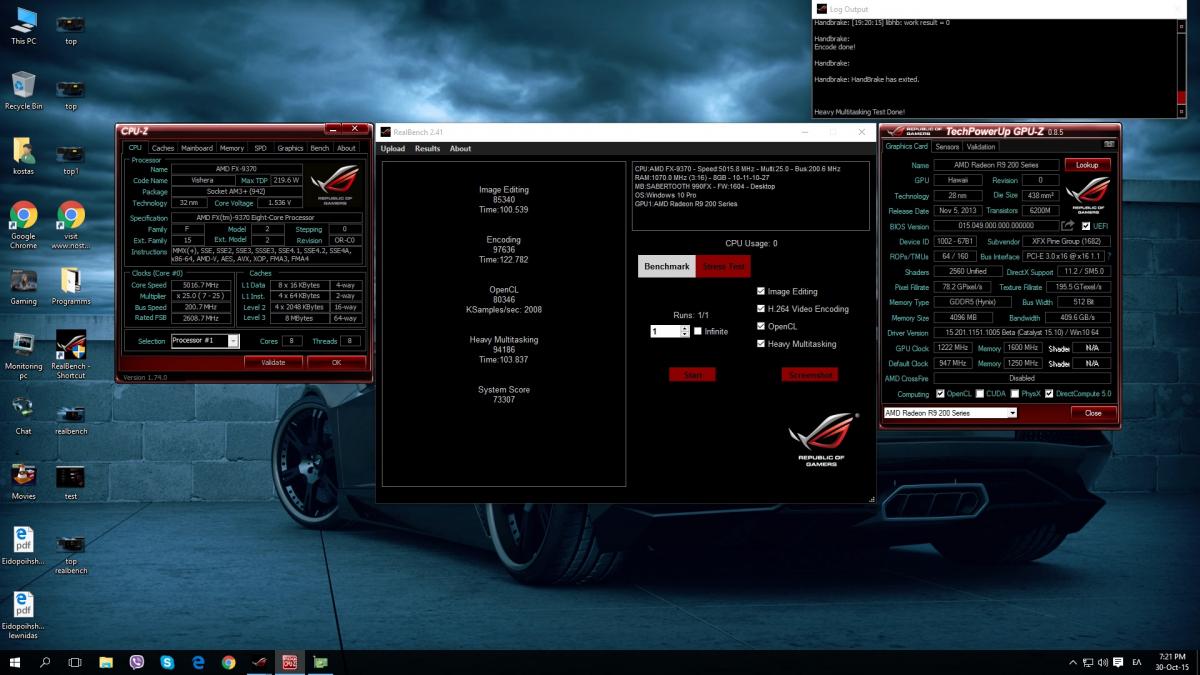Open the Upload menu in RealBench

393,149
